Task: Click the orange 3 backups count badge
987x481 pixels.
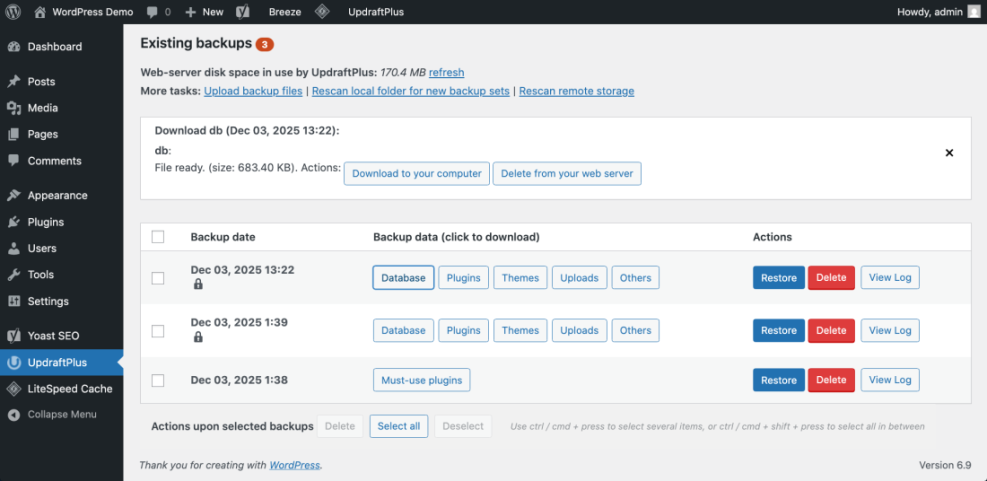Action: click(264, 44)
